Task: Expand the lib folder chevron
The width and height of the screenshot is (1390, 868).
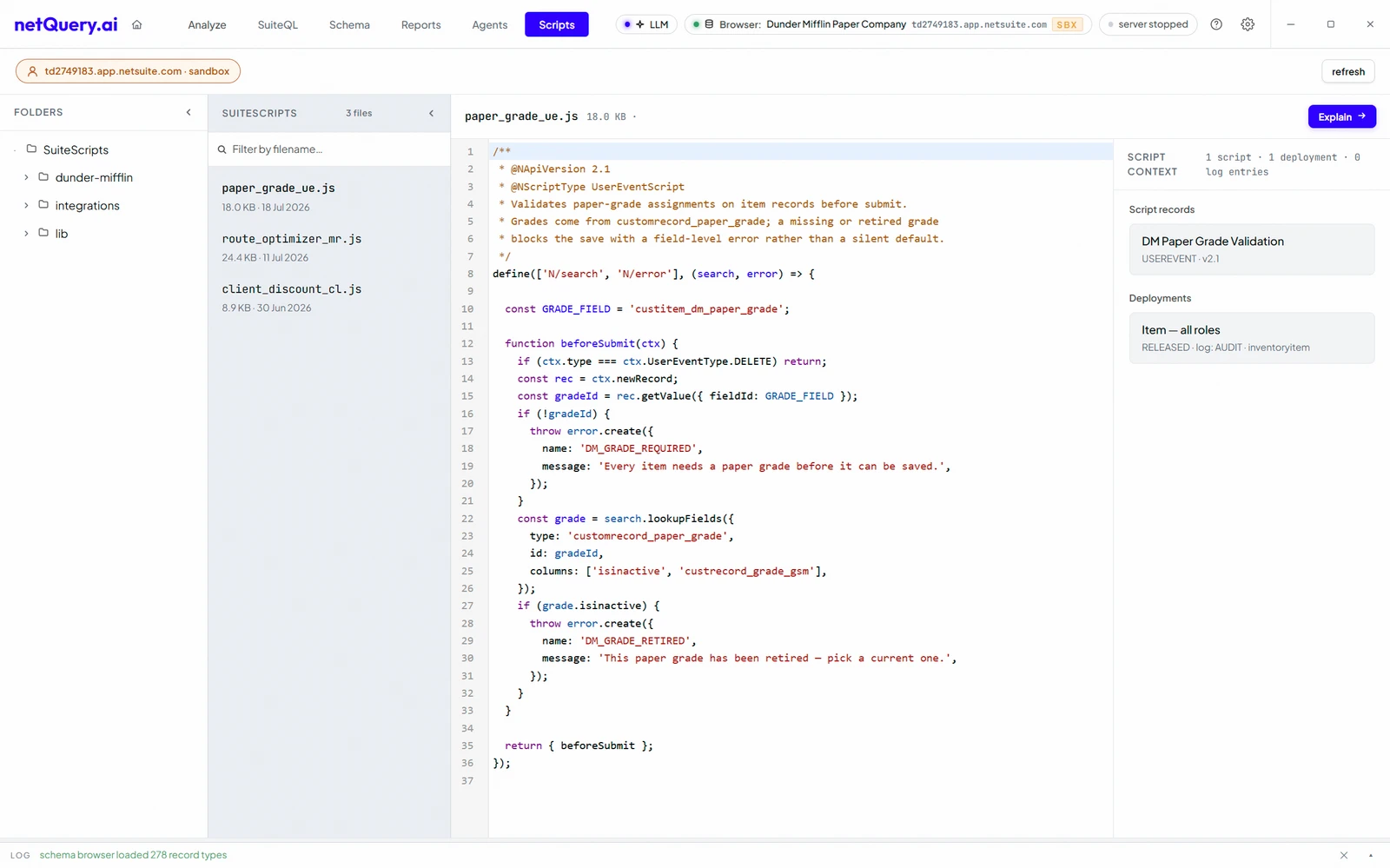Action: (26, 233)
